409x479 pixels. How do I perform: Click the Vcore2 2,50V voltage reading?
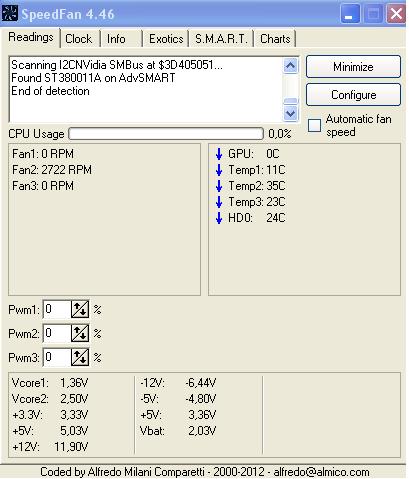coord(50,399)
